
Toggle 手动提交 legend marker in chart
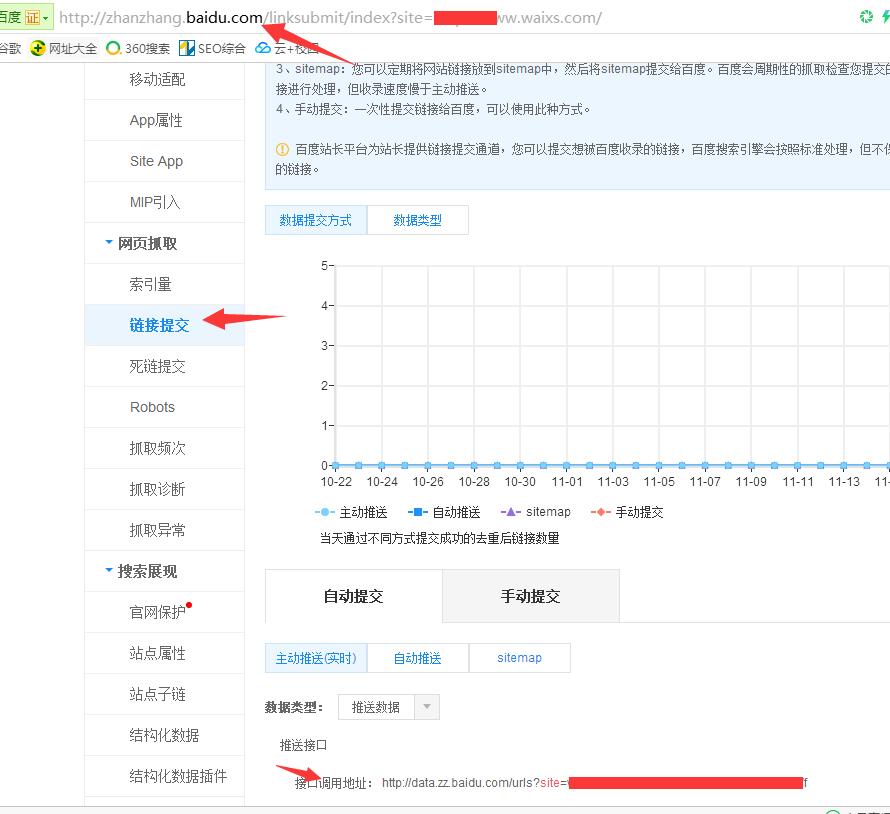(x=600, y=512)
